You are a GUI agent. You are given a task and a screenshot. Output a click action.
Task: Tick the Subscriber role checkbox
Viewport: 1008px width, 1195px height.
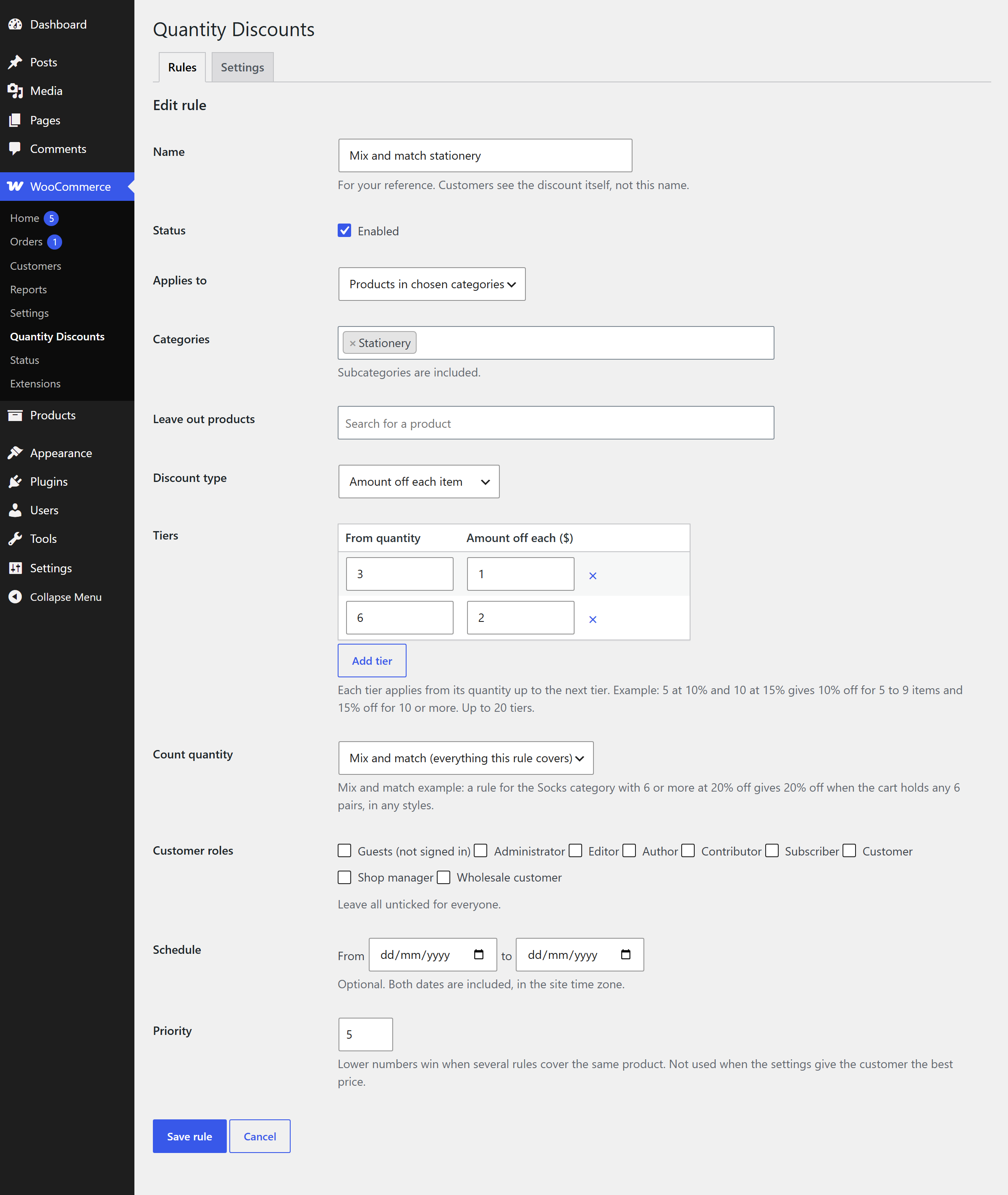click(x=772, y=851)
